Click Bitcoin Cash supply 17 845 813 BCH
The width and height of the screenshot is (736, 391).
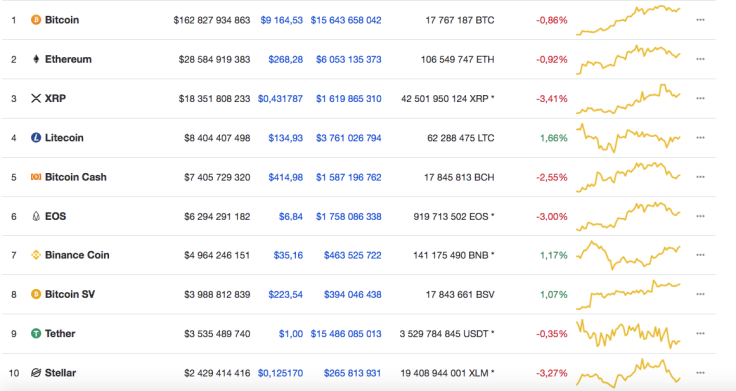tap(459, 177)
